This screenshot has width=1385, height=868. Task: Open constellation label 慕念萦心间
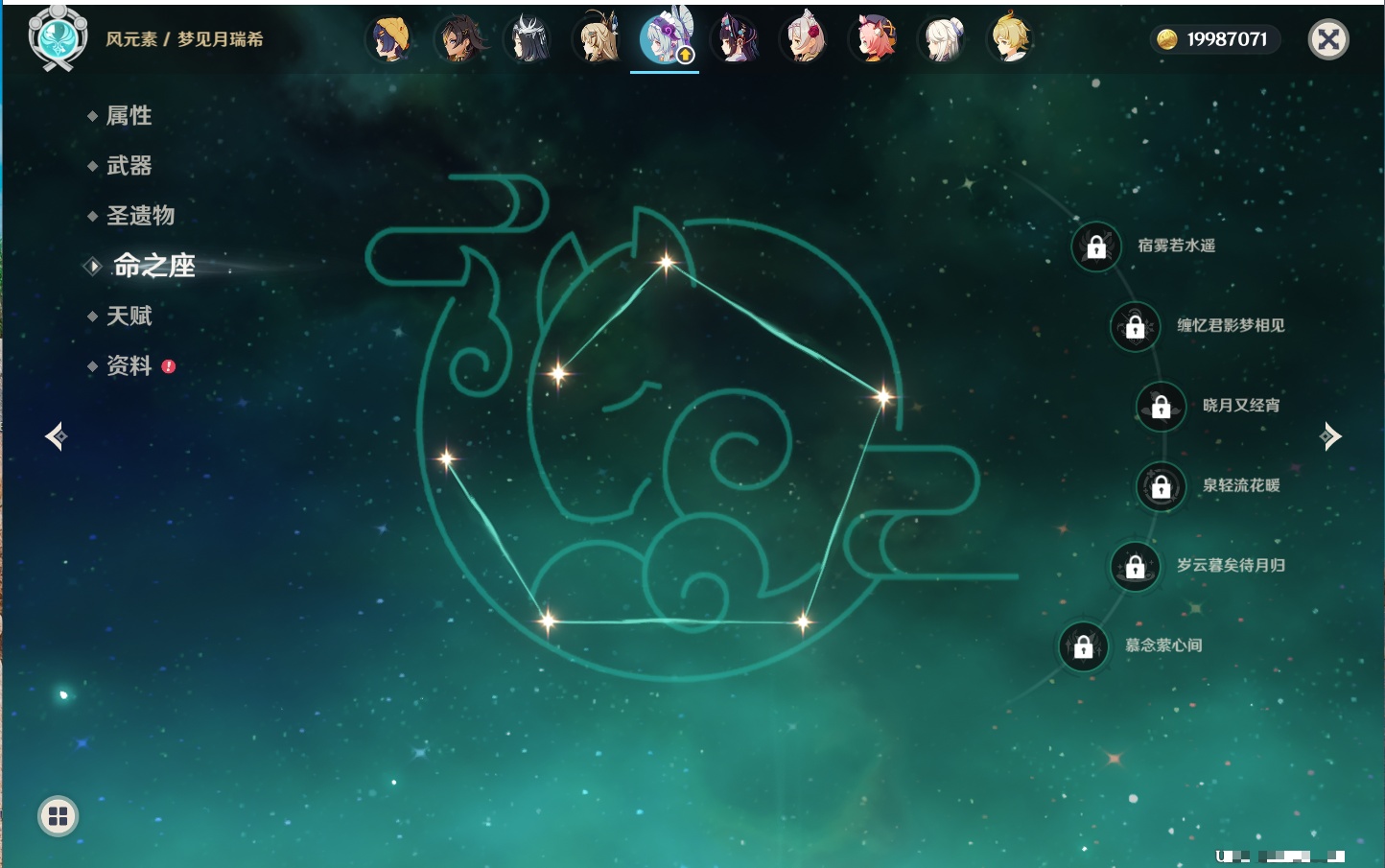click(1163, 645)
